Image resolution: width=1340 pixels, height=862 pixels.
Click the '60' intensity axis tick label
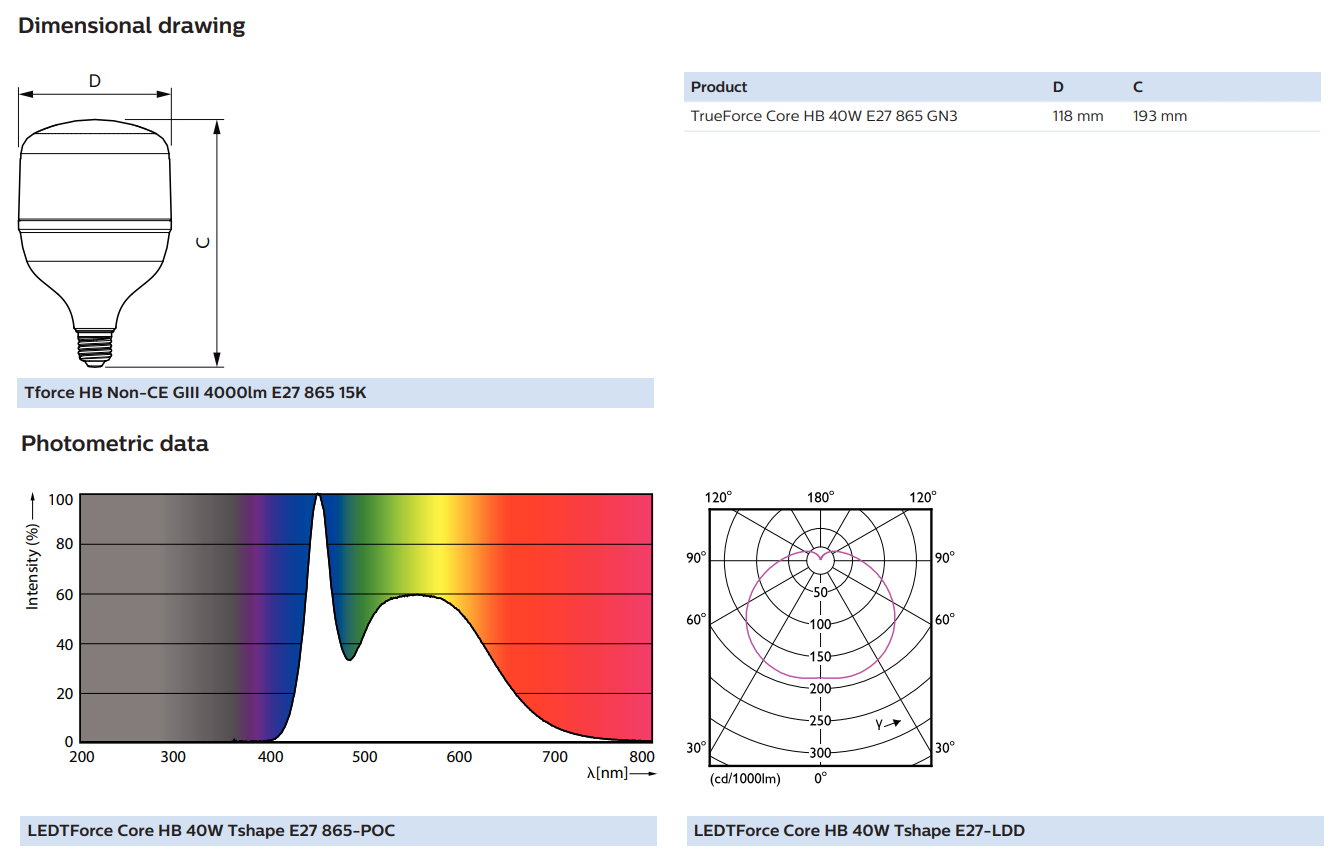point(65,594)
